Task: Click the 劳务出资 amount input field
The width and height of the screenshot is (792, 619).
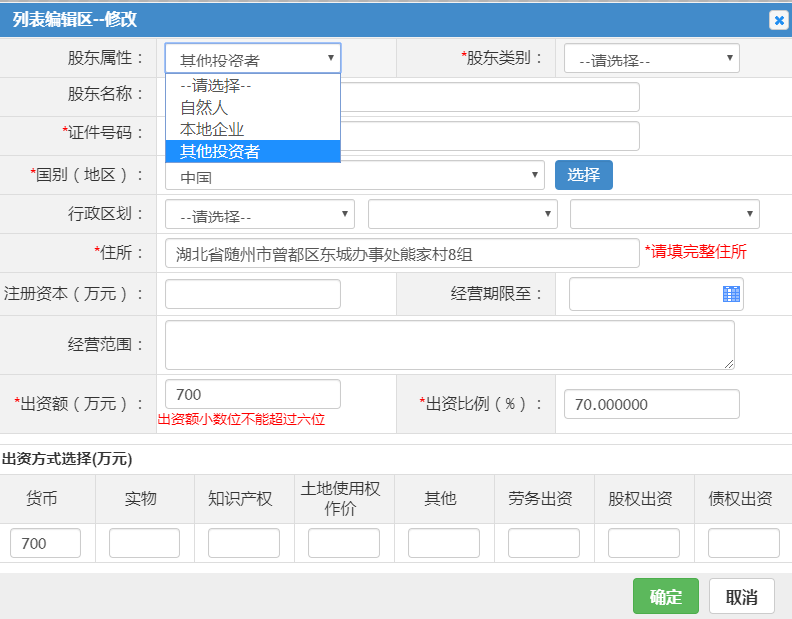Action: pos(544,543)
